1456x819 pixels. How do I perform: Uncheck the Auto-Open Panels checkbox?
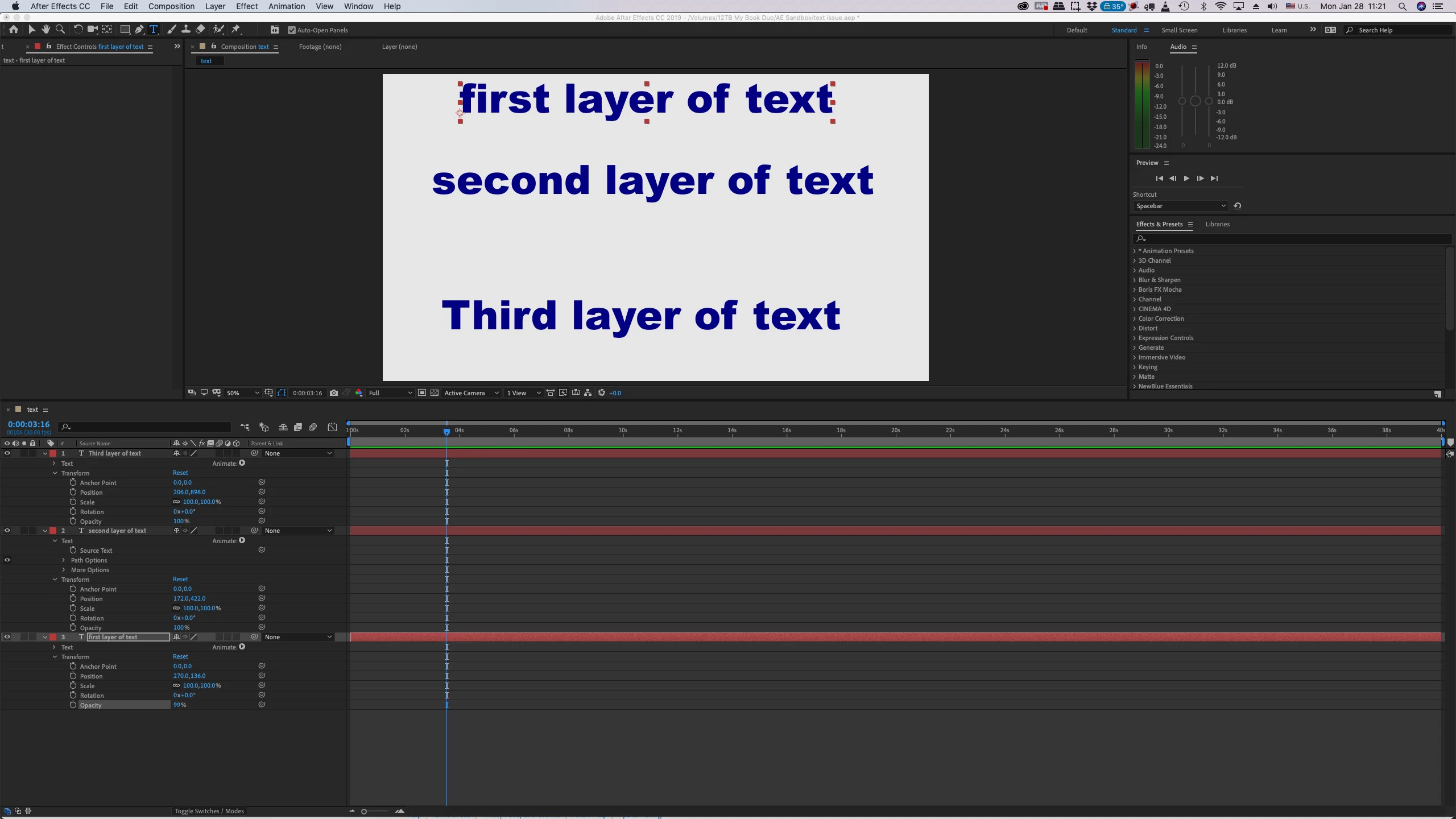click(292, 30)
